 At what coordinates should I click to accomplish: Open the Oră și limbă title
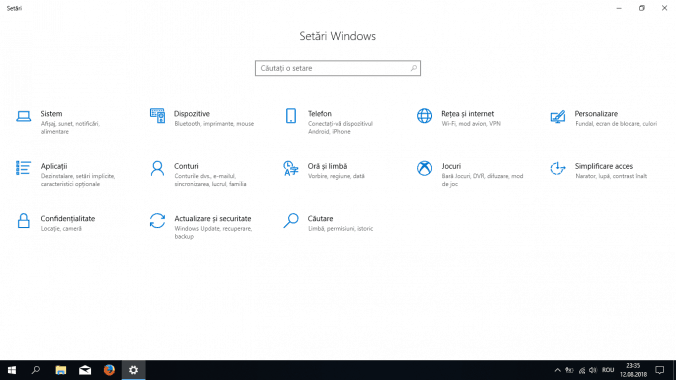327,166
